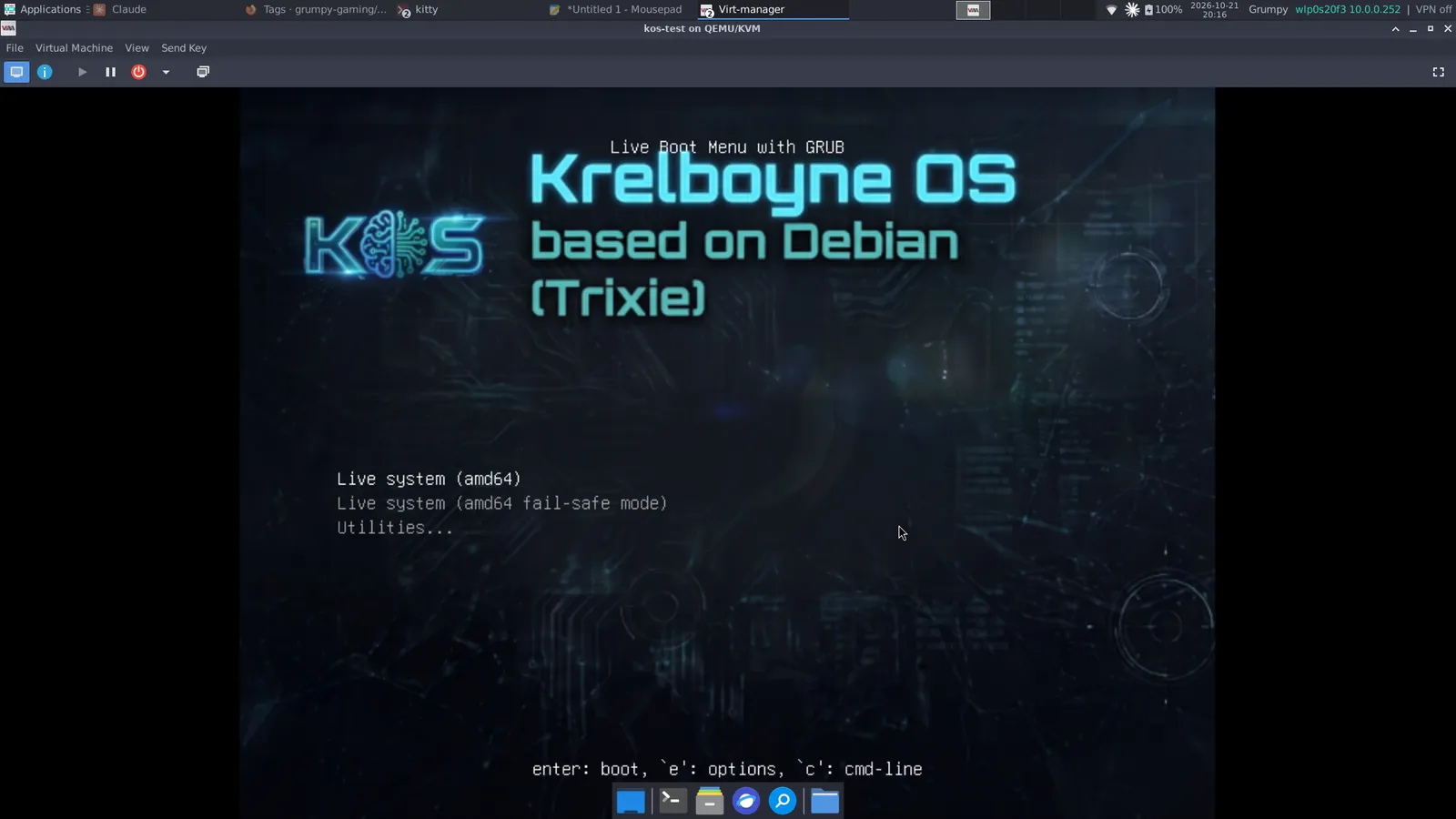Show the graphical console view

coord(16,72)
